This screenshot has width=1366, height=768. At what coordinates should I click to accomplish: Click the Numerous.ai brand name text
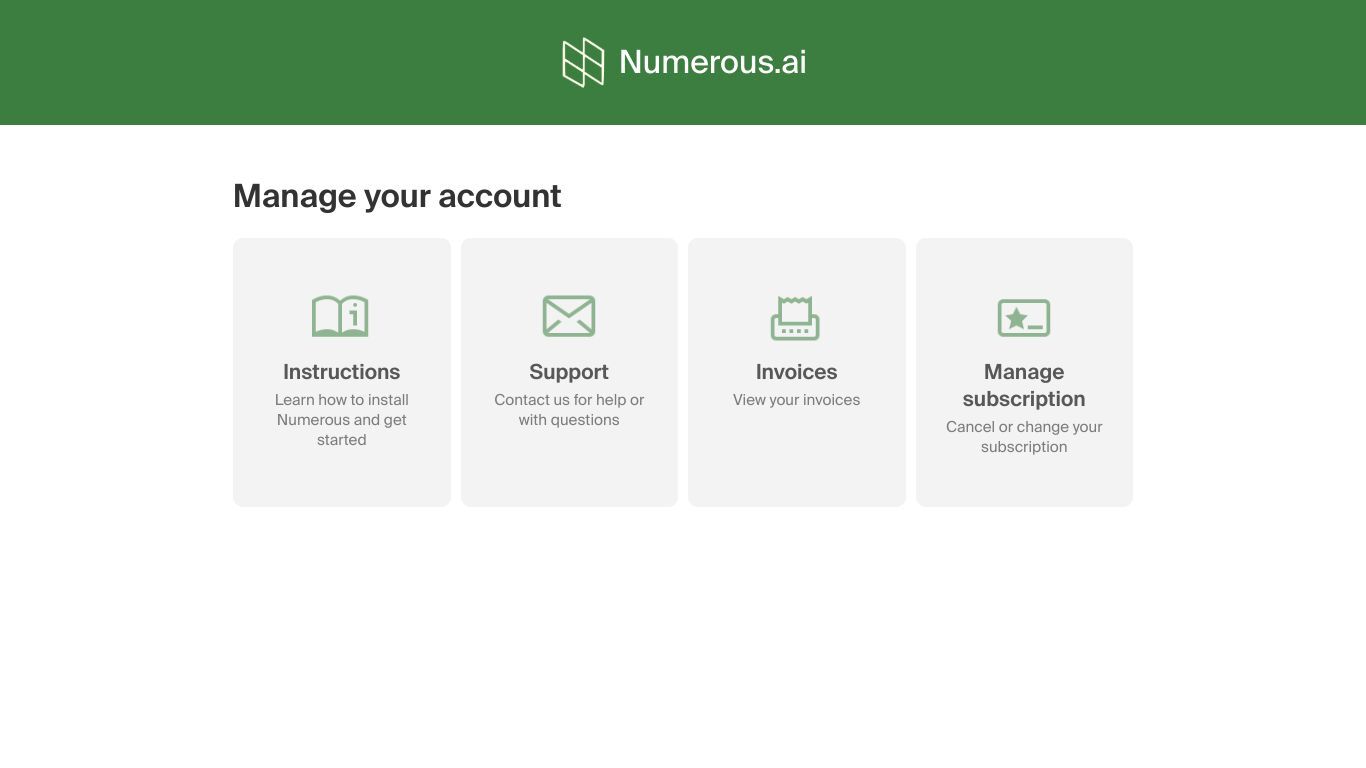(713, 62)
